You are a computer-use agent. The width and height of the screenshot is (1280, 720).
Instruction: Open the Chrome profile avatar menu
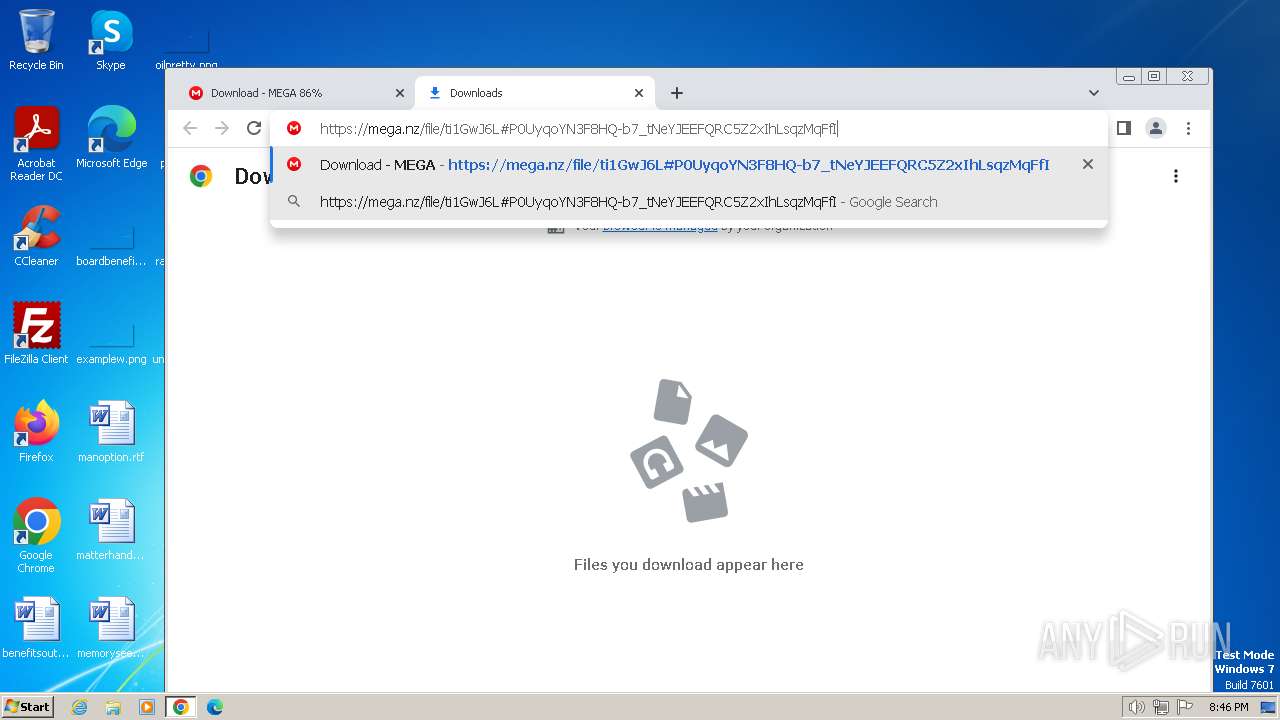point(1156,128)
